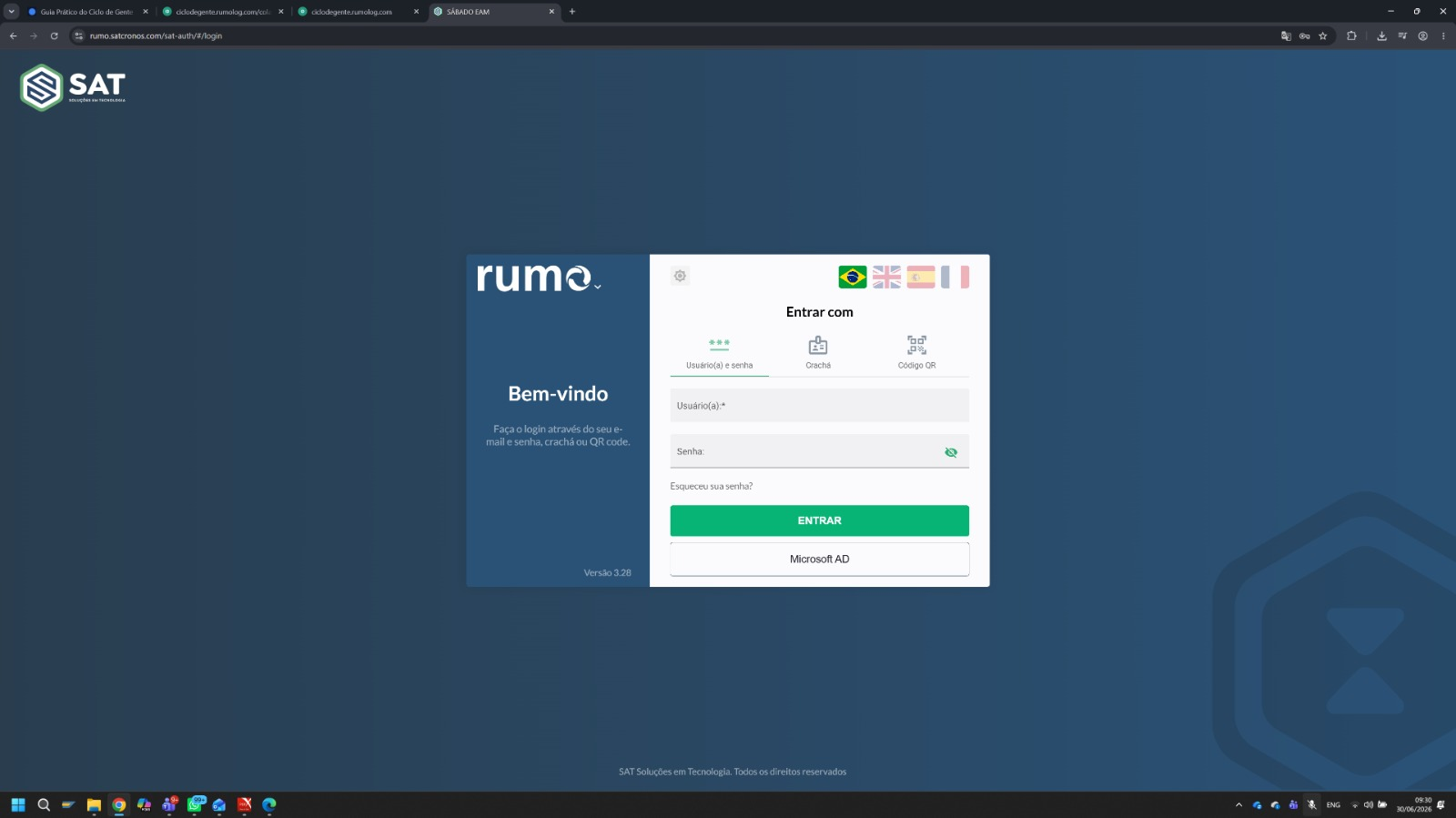This screenshot has width=1456, height=818.
Task: Open the Chrome profile icon
Action: [1423, 36]
